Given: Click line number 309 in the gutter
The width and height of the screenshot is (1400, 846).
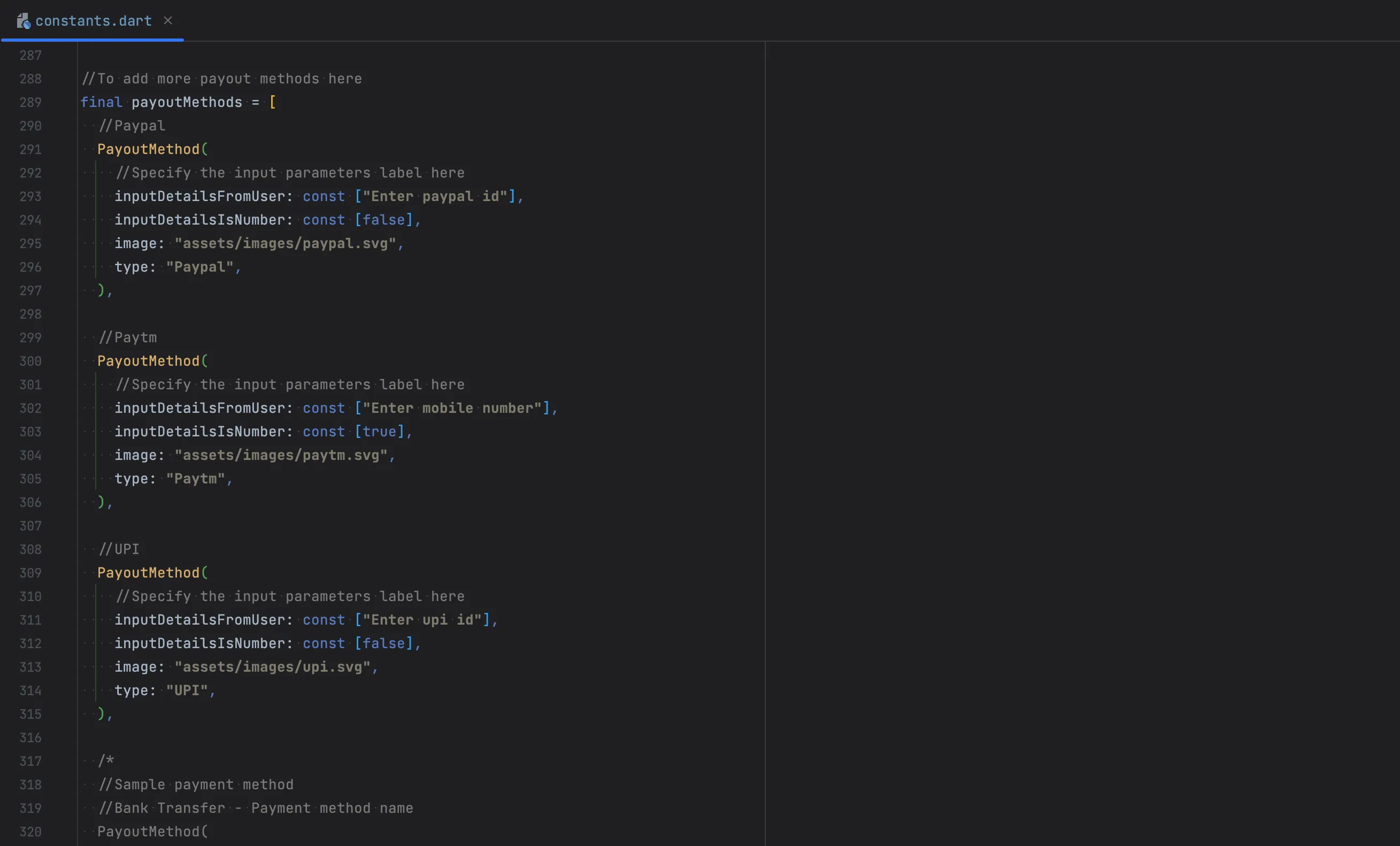Looking at the screenshot, I should point(30,573).
